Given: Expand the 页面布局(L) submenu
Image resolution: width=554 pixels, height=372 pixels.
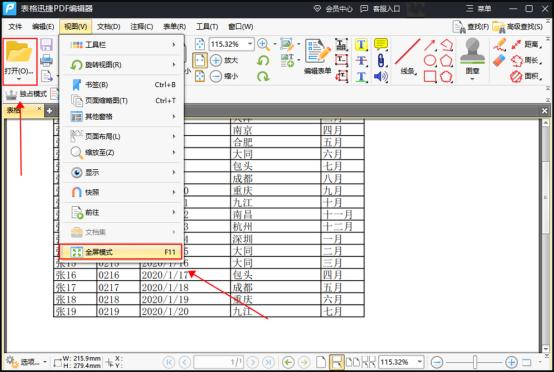Looking at the screenshot, I should pyautogui.click(x=122, y=136).
